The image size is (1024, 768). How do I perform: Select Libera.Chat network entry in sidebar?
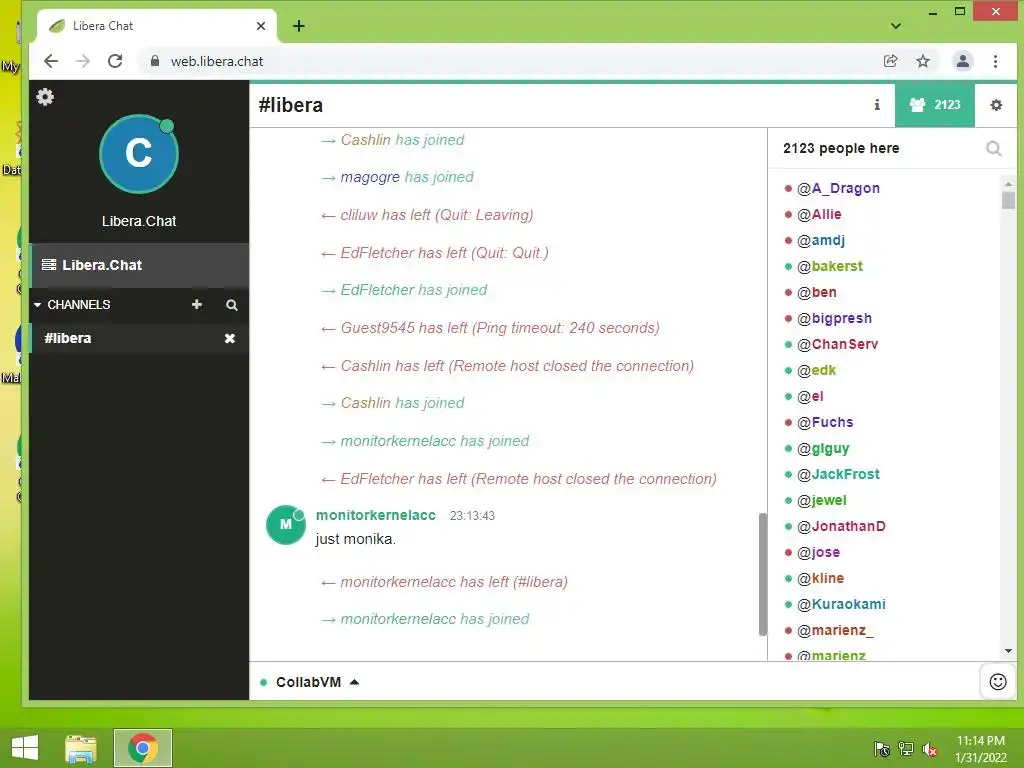tap(139, 265)
